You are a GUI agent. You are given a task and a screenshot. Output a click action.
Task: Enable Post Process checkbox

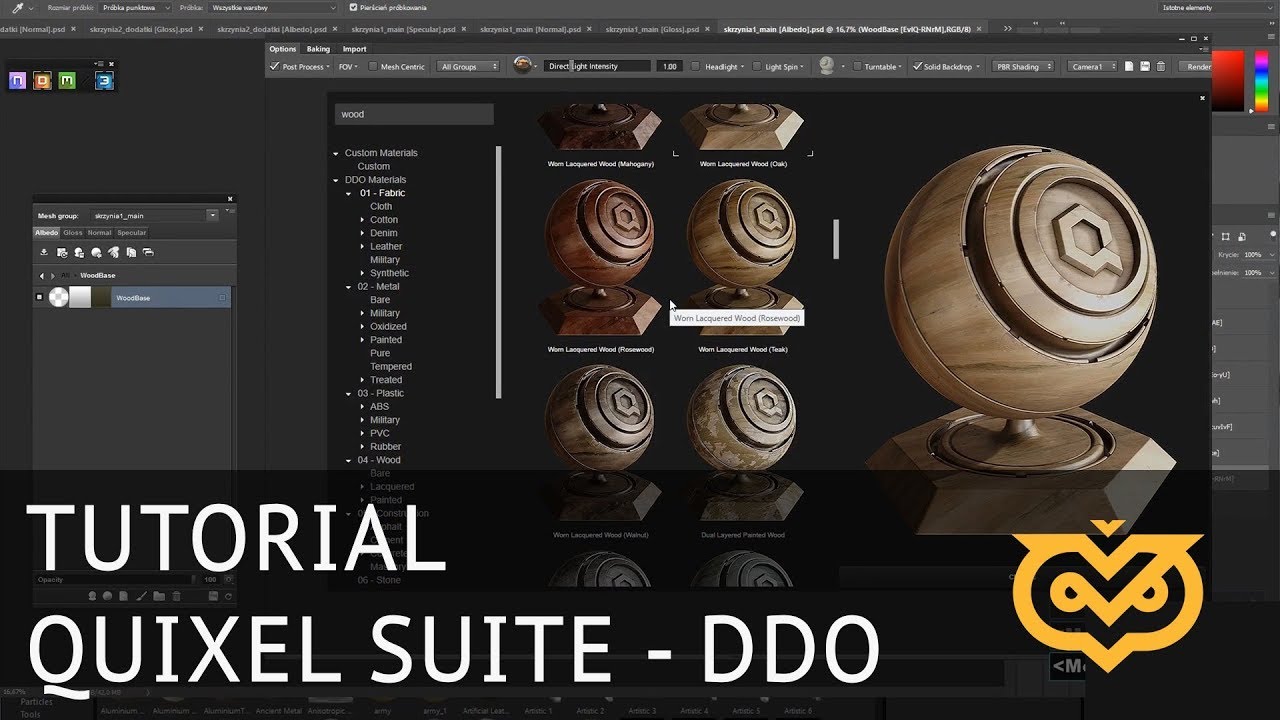point(275,67)
